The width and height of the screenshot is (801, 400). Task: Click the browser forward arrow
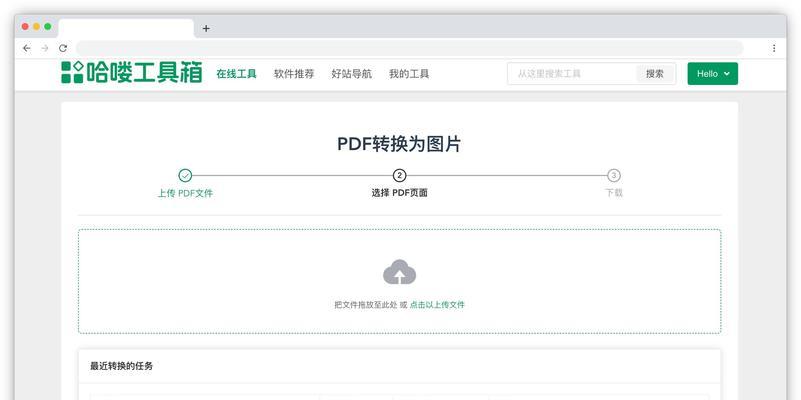click(x=44, y=48)
